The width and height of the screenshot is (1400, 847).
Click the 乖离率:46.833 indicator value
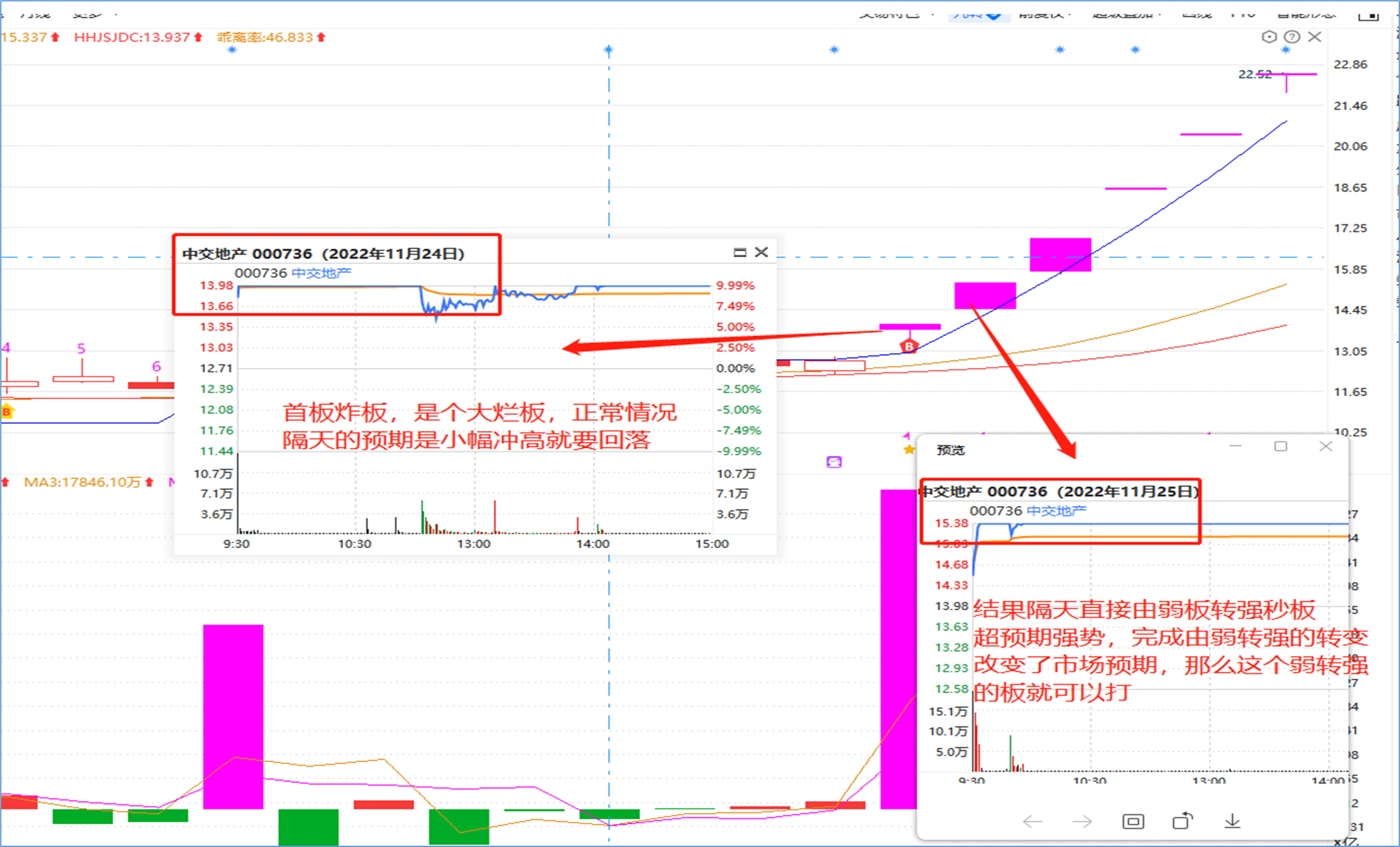(265, 37)
